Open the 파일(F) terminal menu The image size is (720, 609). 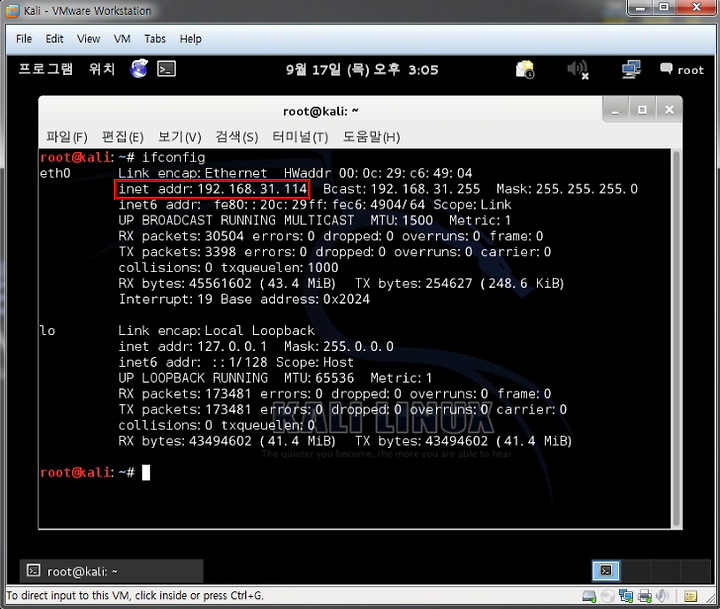(67, 136)
